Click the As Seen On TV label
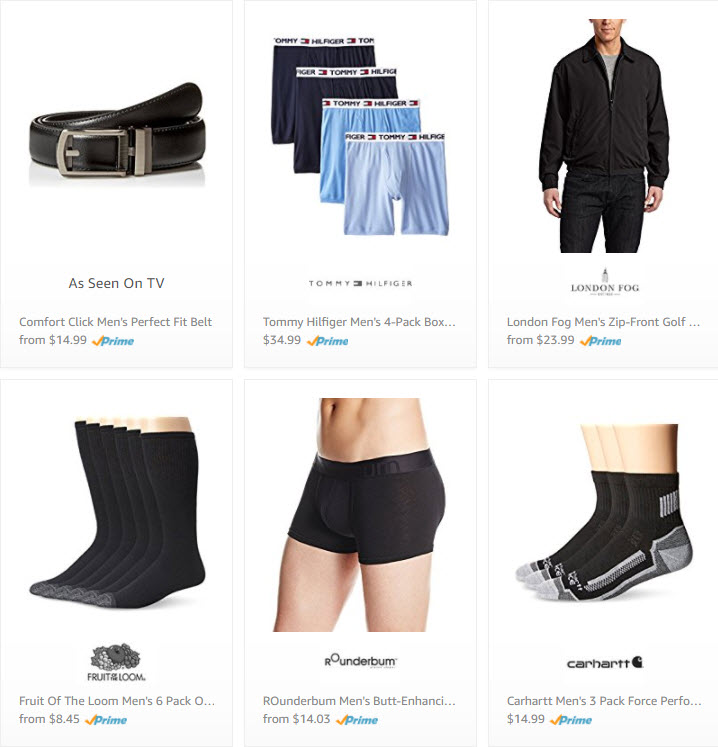 pyautogui.click(x=116, y=283)
